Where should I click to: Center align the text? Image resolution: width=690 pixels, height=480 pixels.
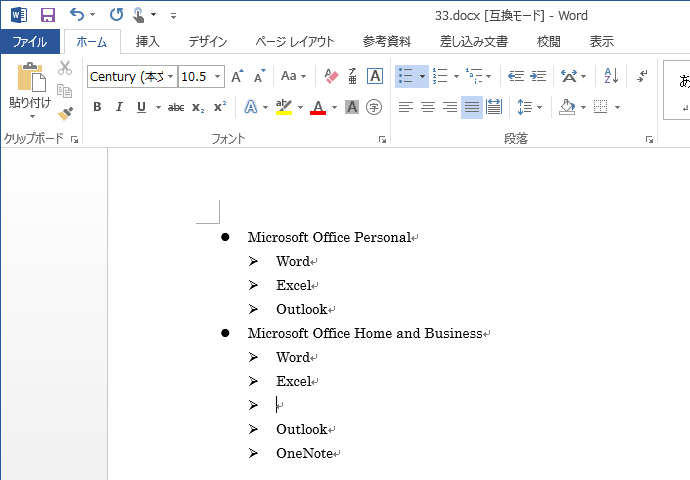click(x=428, y=107)
